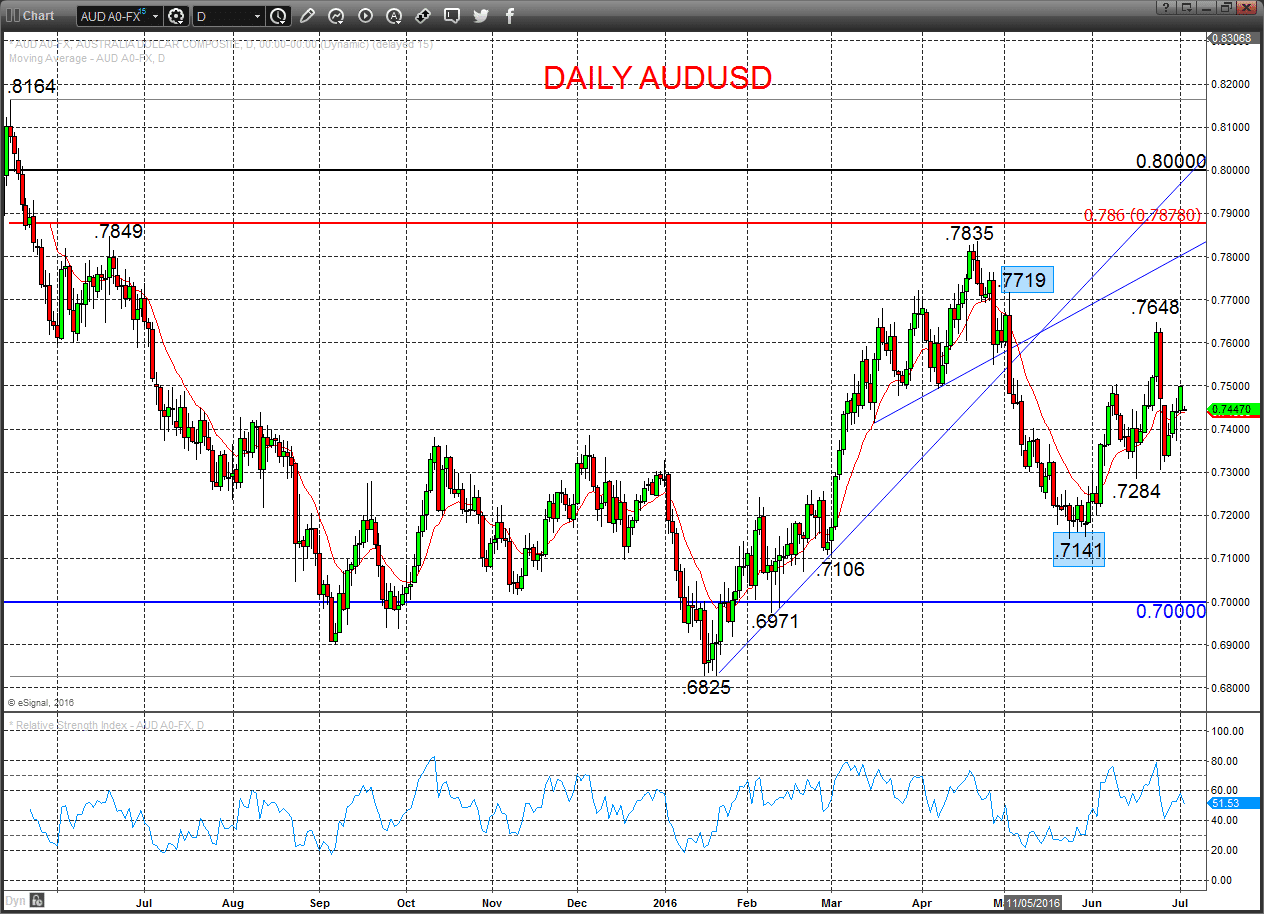Click the eSignal, 2016 copyright text
Screen dimensions: 1264x914
click(41, 703)
